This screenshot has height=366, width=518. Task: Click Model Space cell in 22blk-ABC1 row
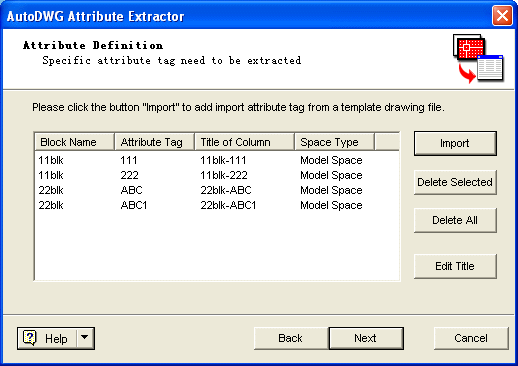click(x=331, y=205)
